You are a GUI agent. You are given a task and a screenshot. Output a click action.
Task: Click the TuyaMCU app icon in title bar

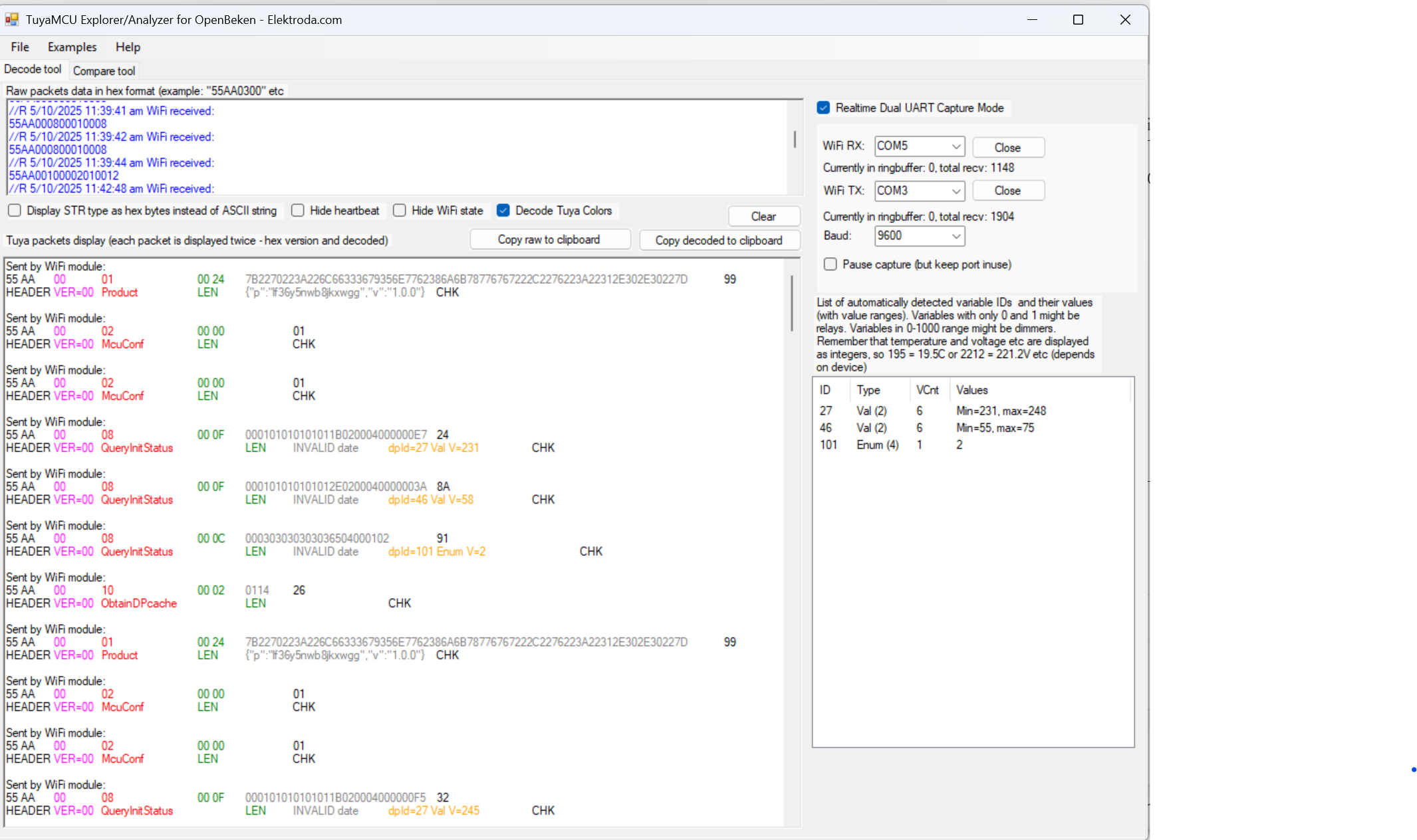(12, 19)
